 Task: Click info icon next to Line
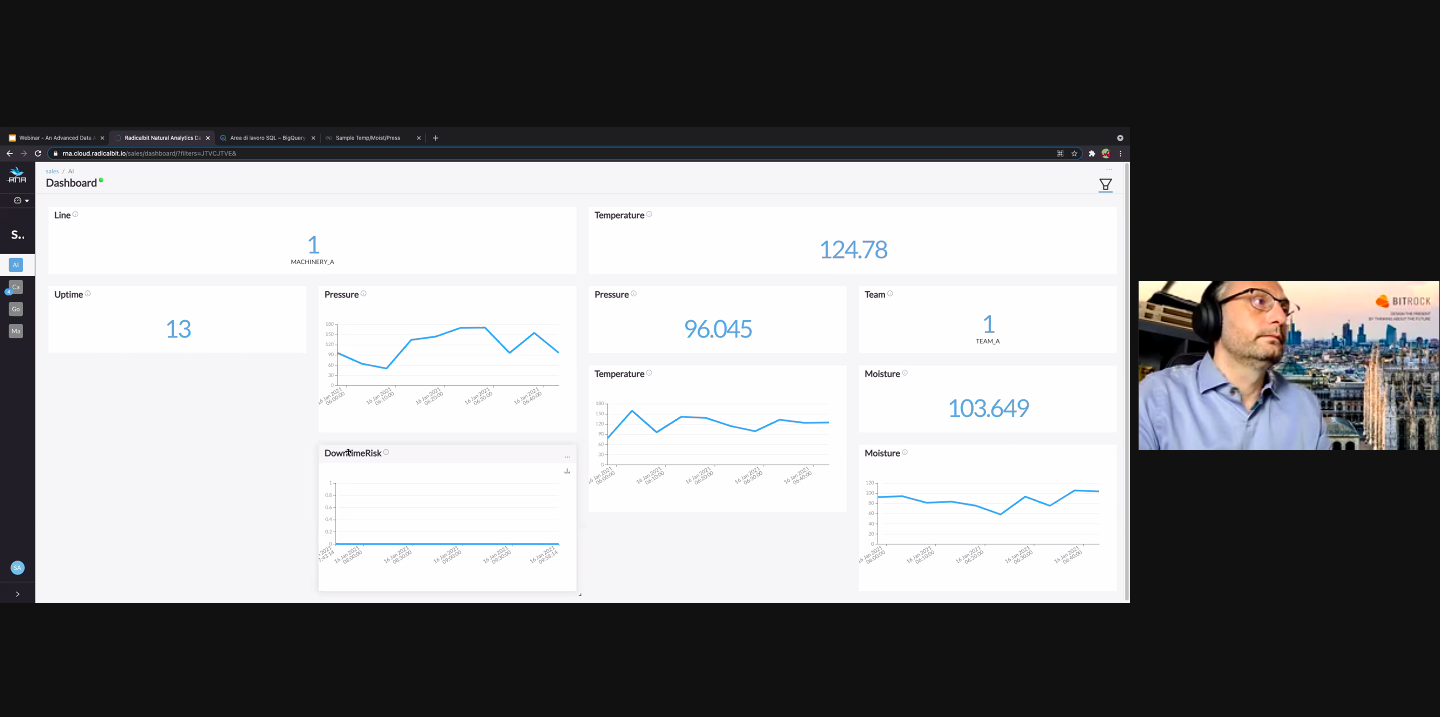pyautogui.click(x=75, y=214)
